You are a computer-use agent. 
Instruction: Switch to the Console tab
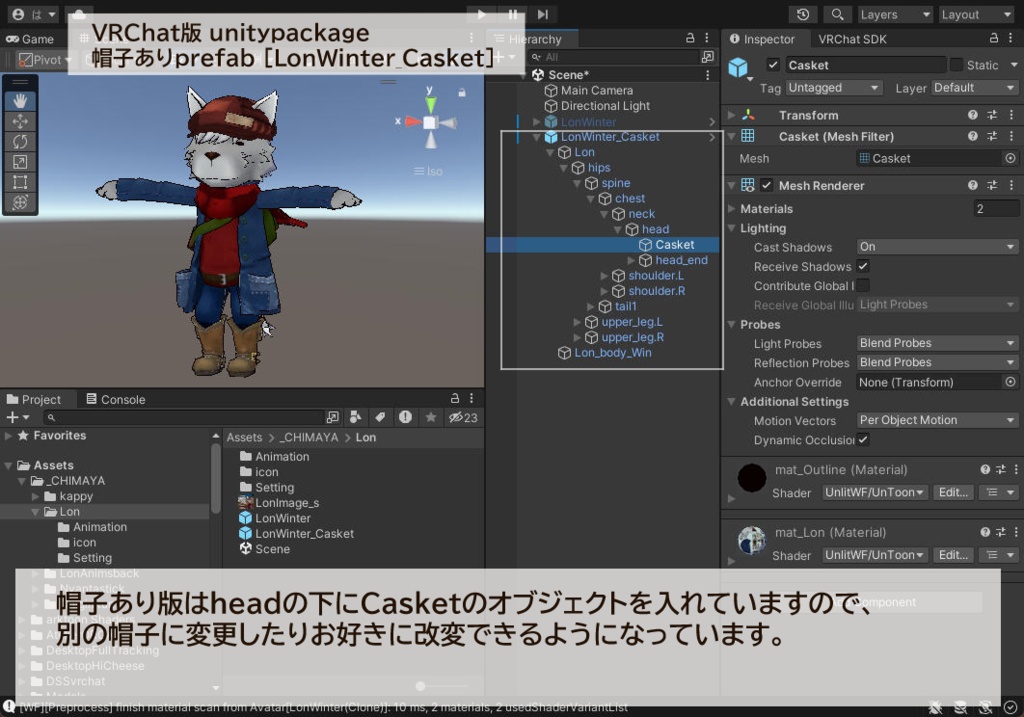[x=116, y=399]
